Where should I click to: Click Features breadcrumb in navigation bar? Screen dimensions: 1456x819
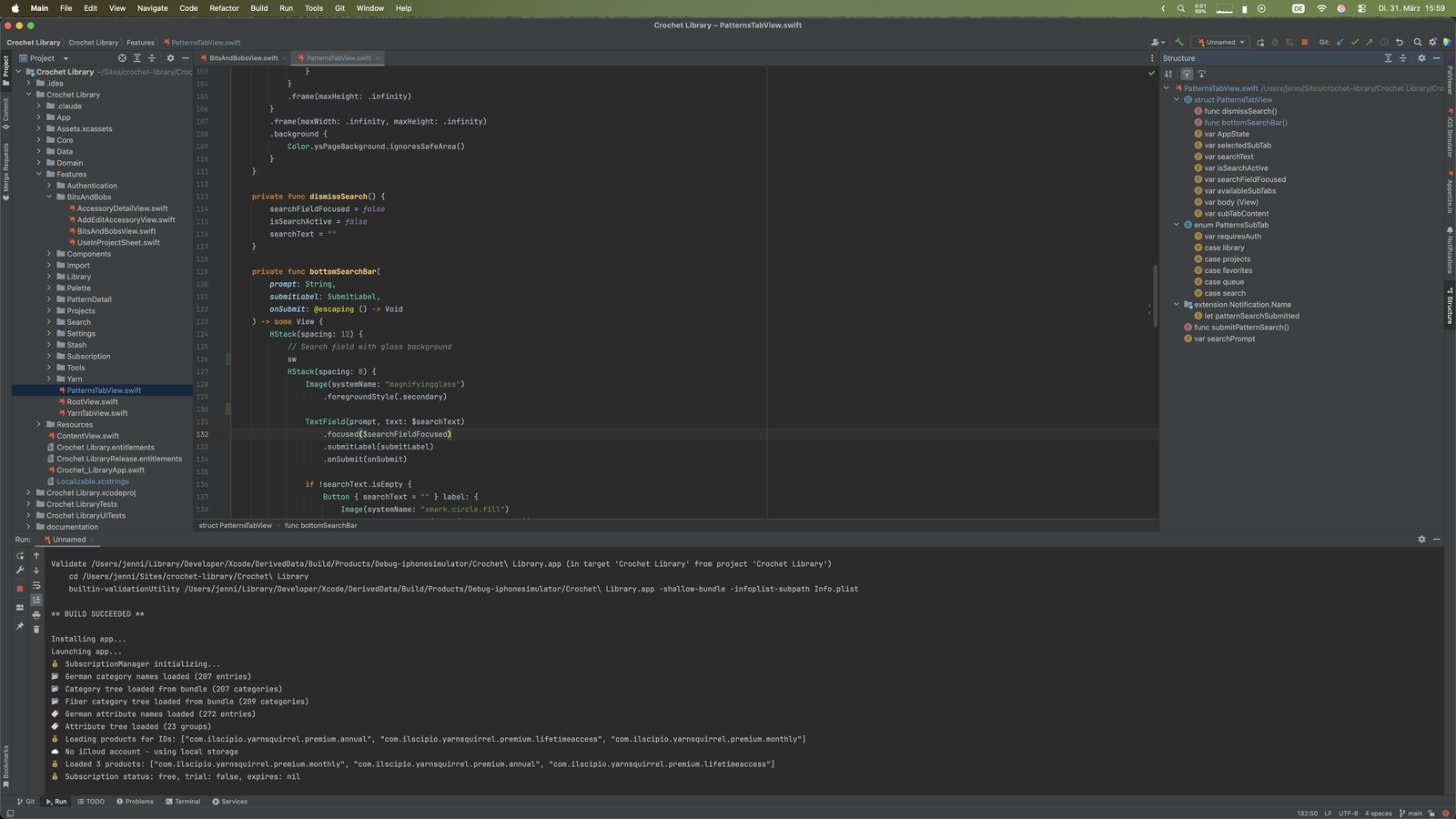pos(140,43)
